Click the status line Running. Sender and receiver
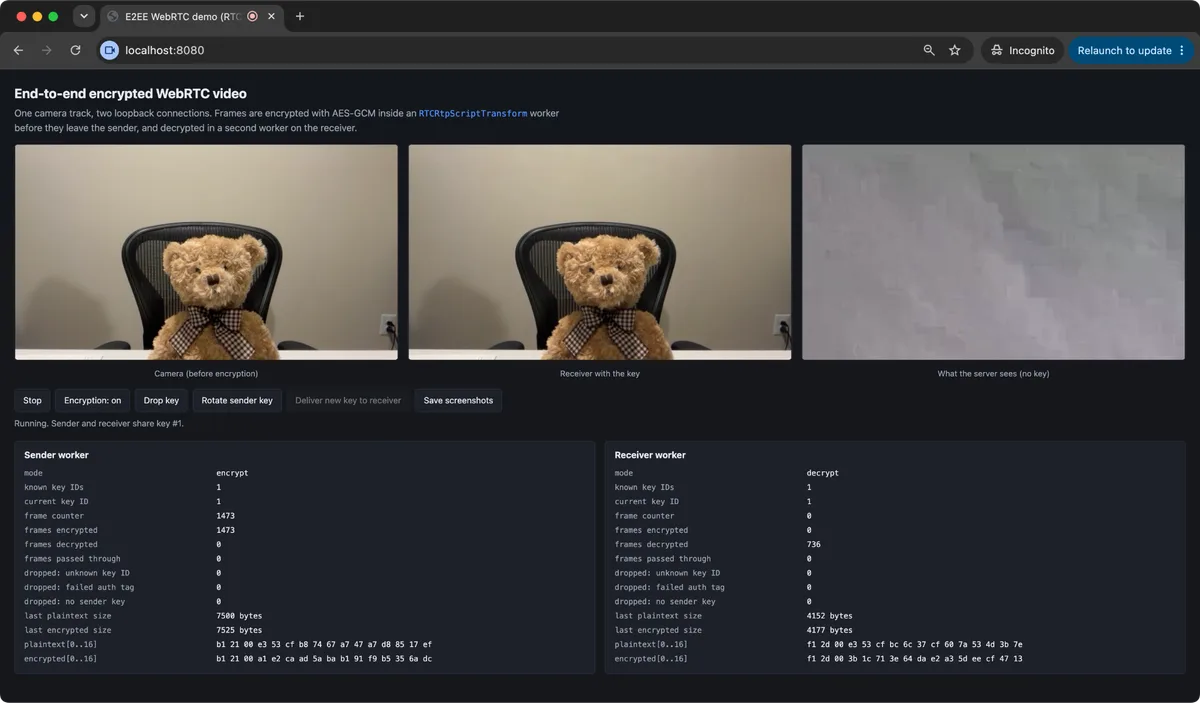The width and height of the screenshot is (1200, 703). [99, 423]
